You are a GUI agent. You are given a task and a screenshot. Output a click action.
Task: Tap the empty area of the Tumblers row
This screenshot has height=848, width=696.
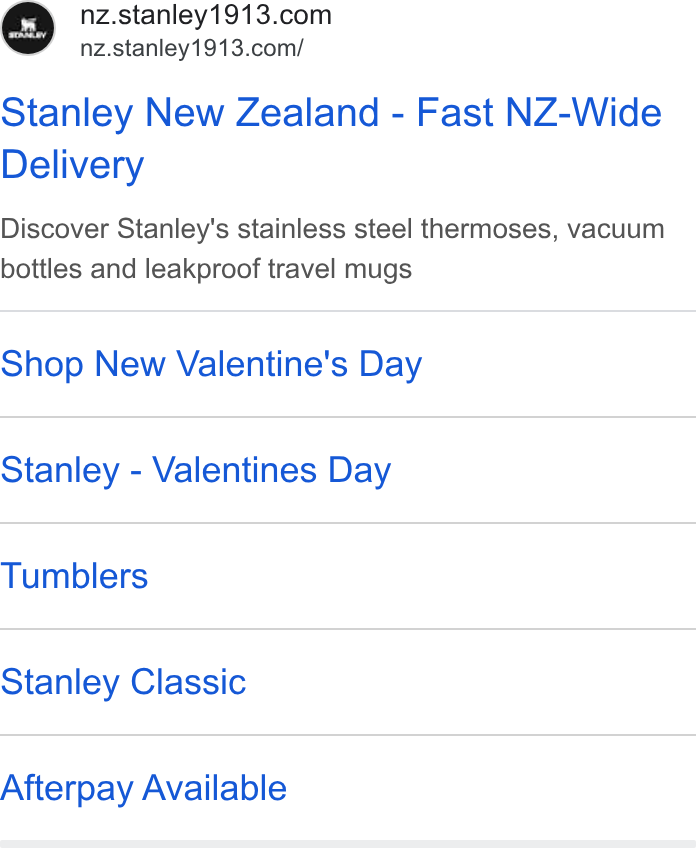click(x=422, y=576)
